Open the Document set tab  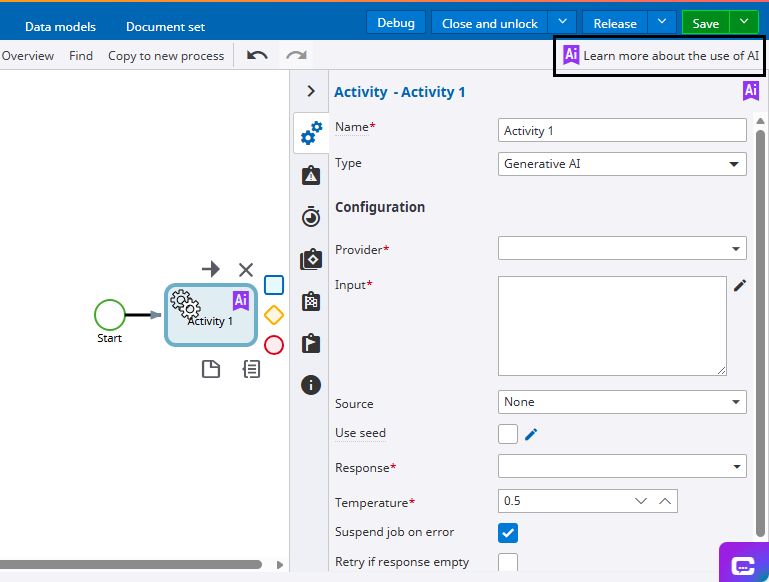[165, 26]
